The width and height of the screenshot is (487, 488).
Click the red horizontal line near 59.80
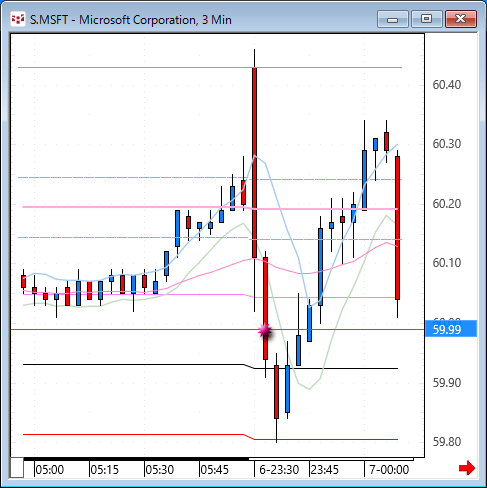tap(210, 437)
